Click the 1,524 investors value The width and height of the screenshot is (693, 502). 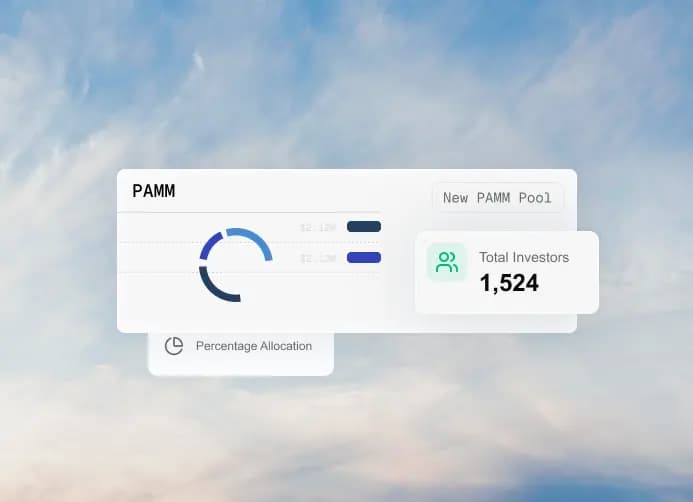pyautogui.click(x=509, y=283)
